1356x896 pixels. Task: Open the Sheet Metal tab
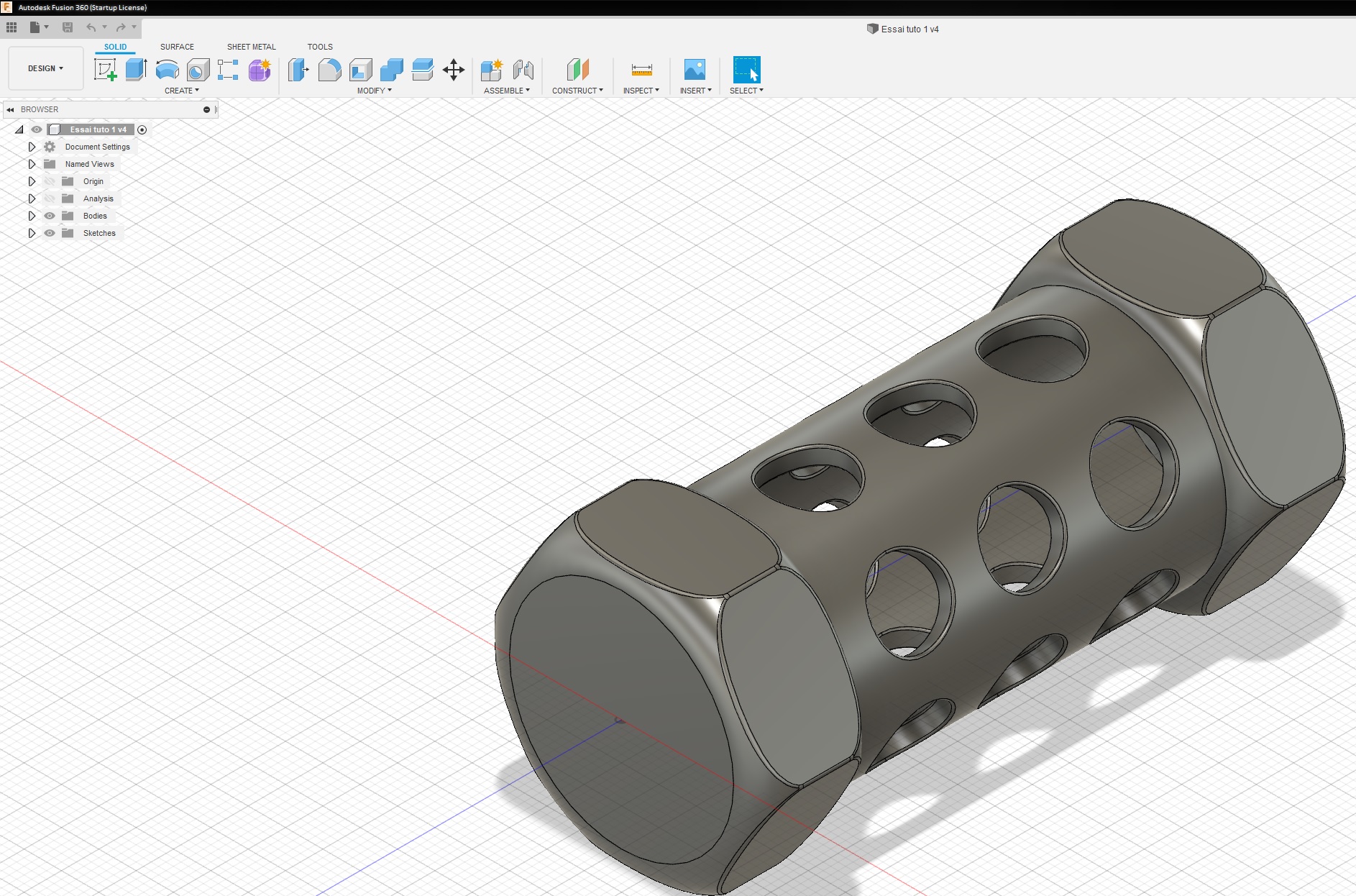(252, 47)
